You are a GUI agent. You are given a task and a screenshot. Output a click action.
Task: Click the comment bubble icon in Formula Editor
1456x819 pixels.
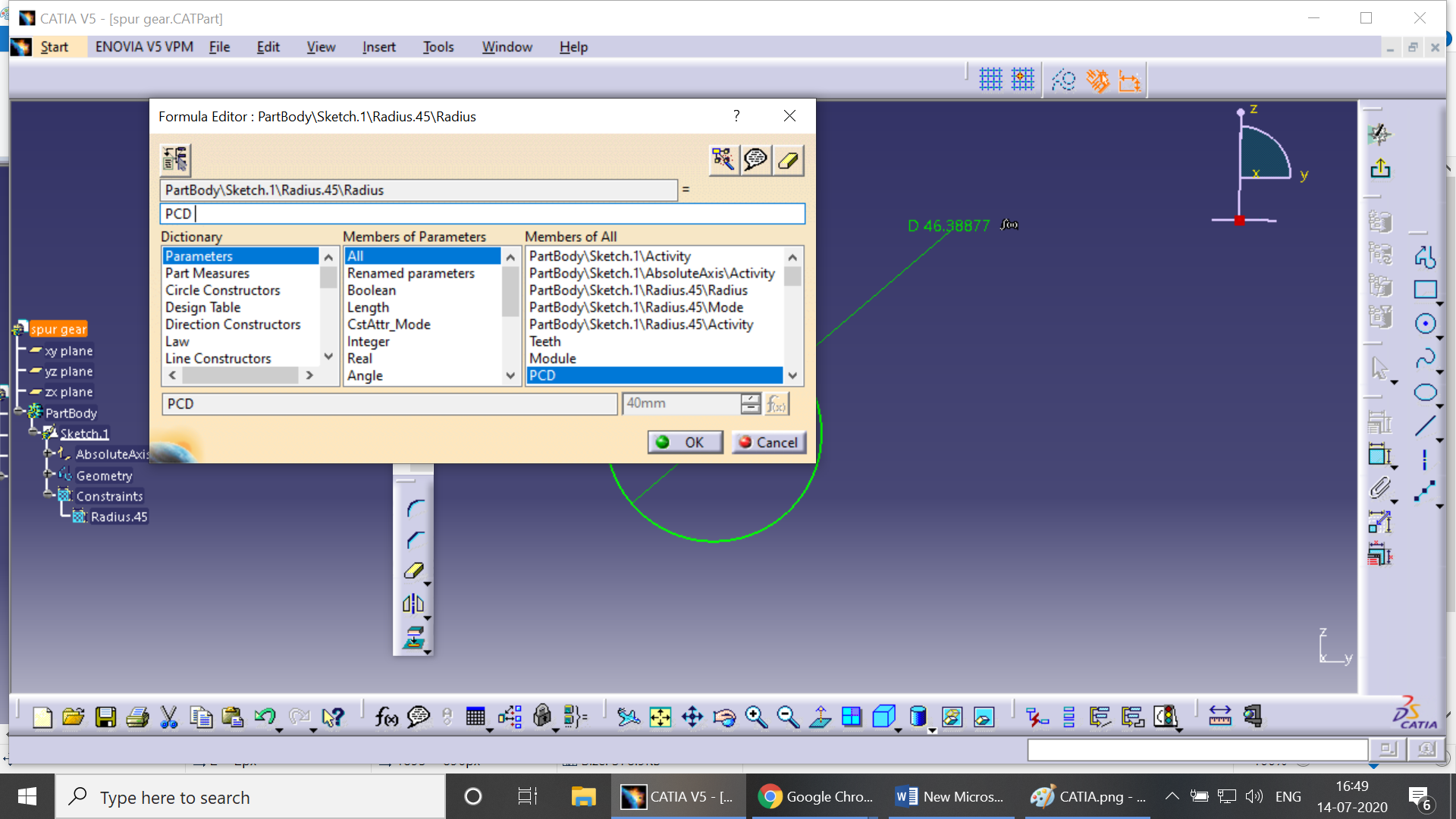coord(756,160)
